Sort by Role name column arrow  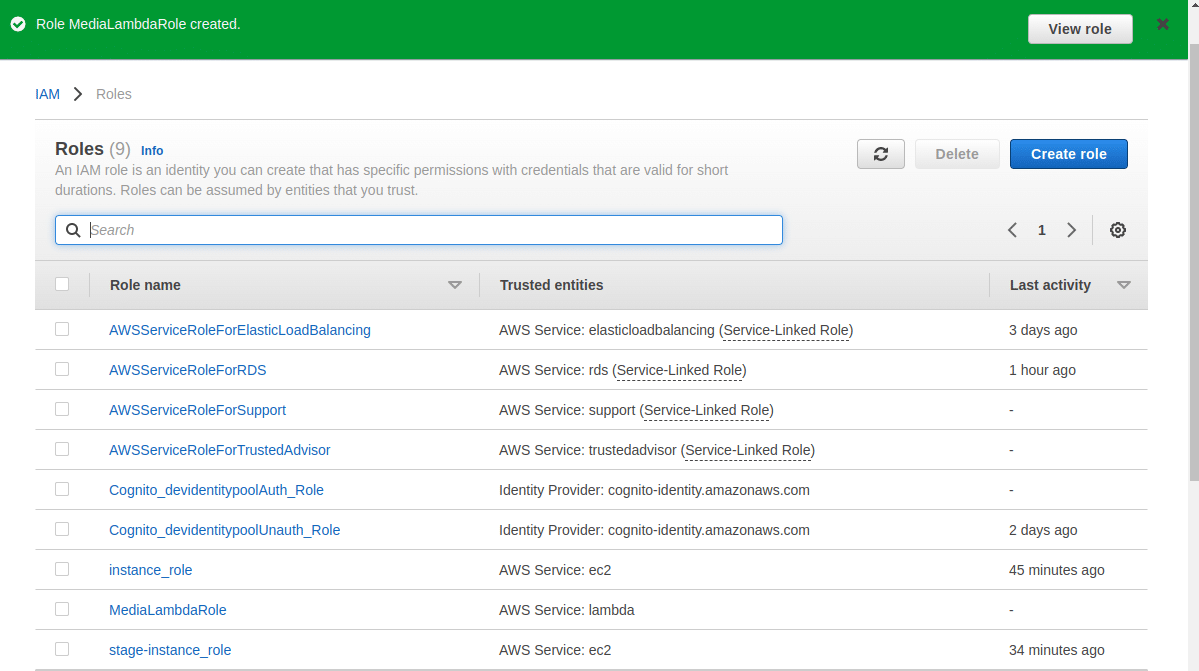[455, 285]
